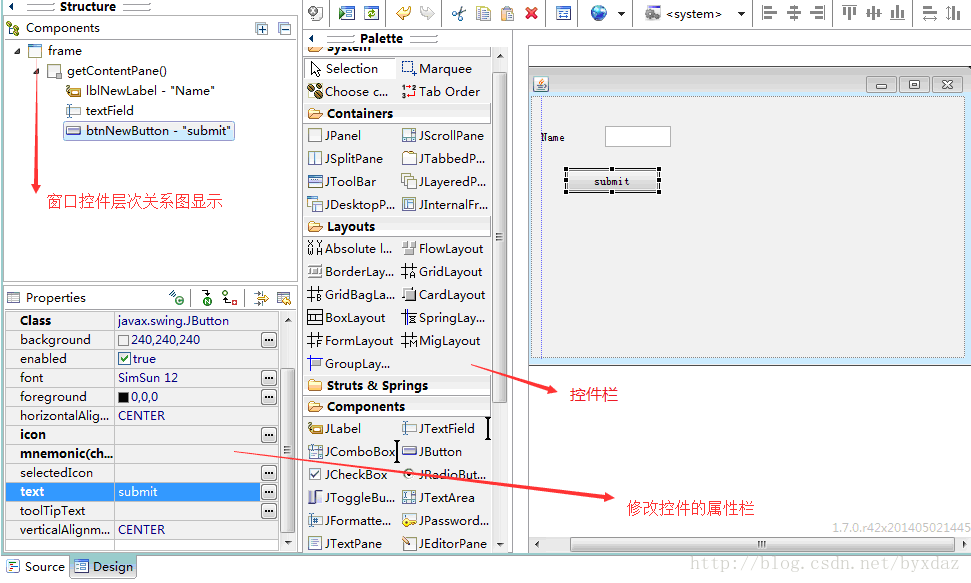The height and width of the screenshot is (583, 971).
Task: Pick the JTextField component in Palette
Action: tap(438, 429)
